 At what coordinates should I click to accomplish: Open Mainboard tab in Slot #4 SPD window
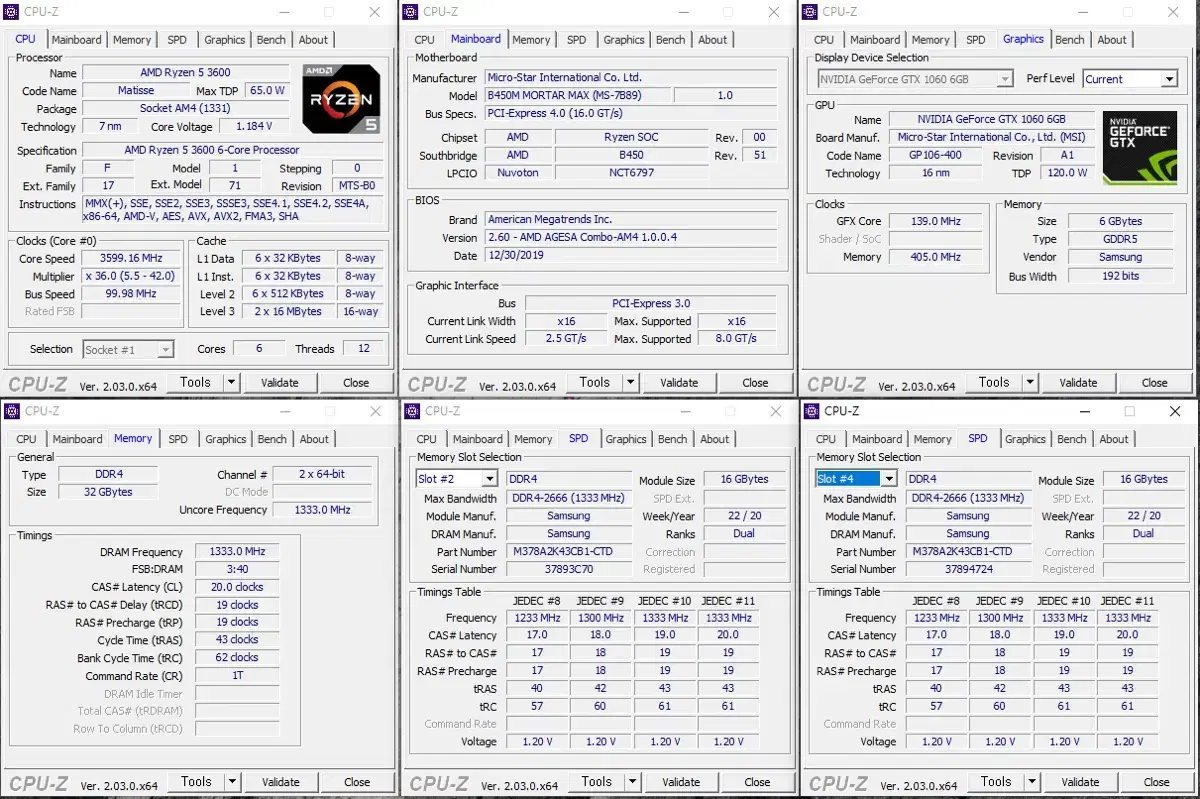(877, 439)
